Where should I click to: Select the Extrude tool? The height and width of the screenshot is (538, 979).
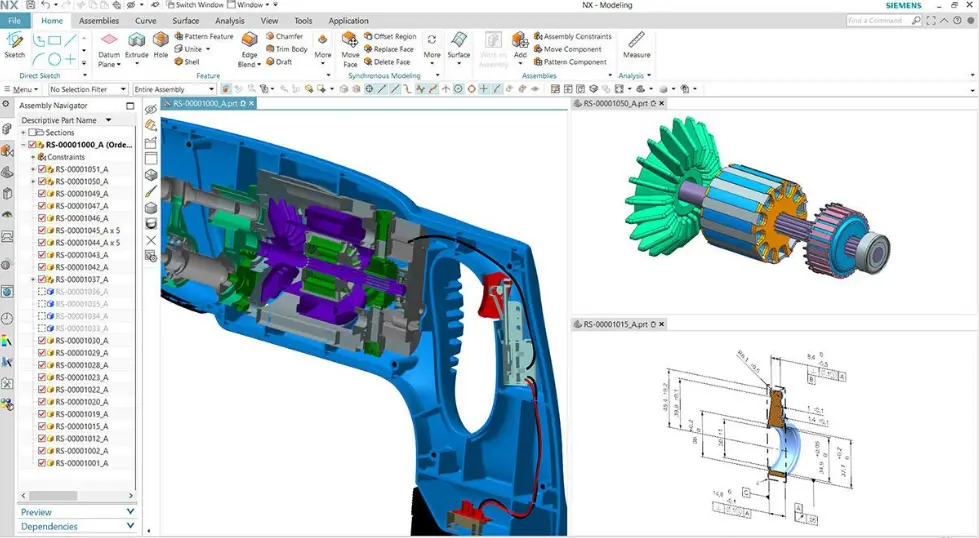137,45
